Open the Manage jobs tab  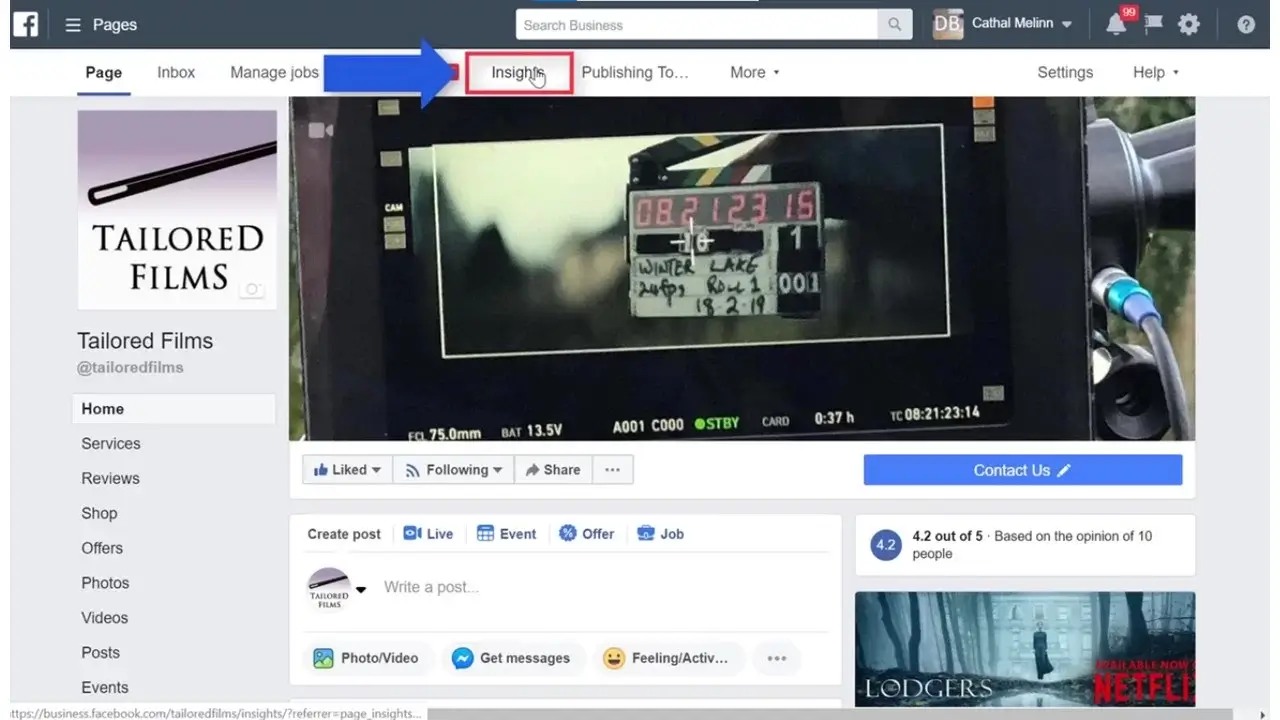pyautogui.click(x=274, y=72)
